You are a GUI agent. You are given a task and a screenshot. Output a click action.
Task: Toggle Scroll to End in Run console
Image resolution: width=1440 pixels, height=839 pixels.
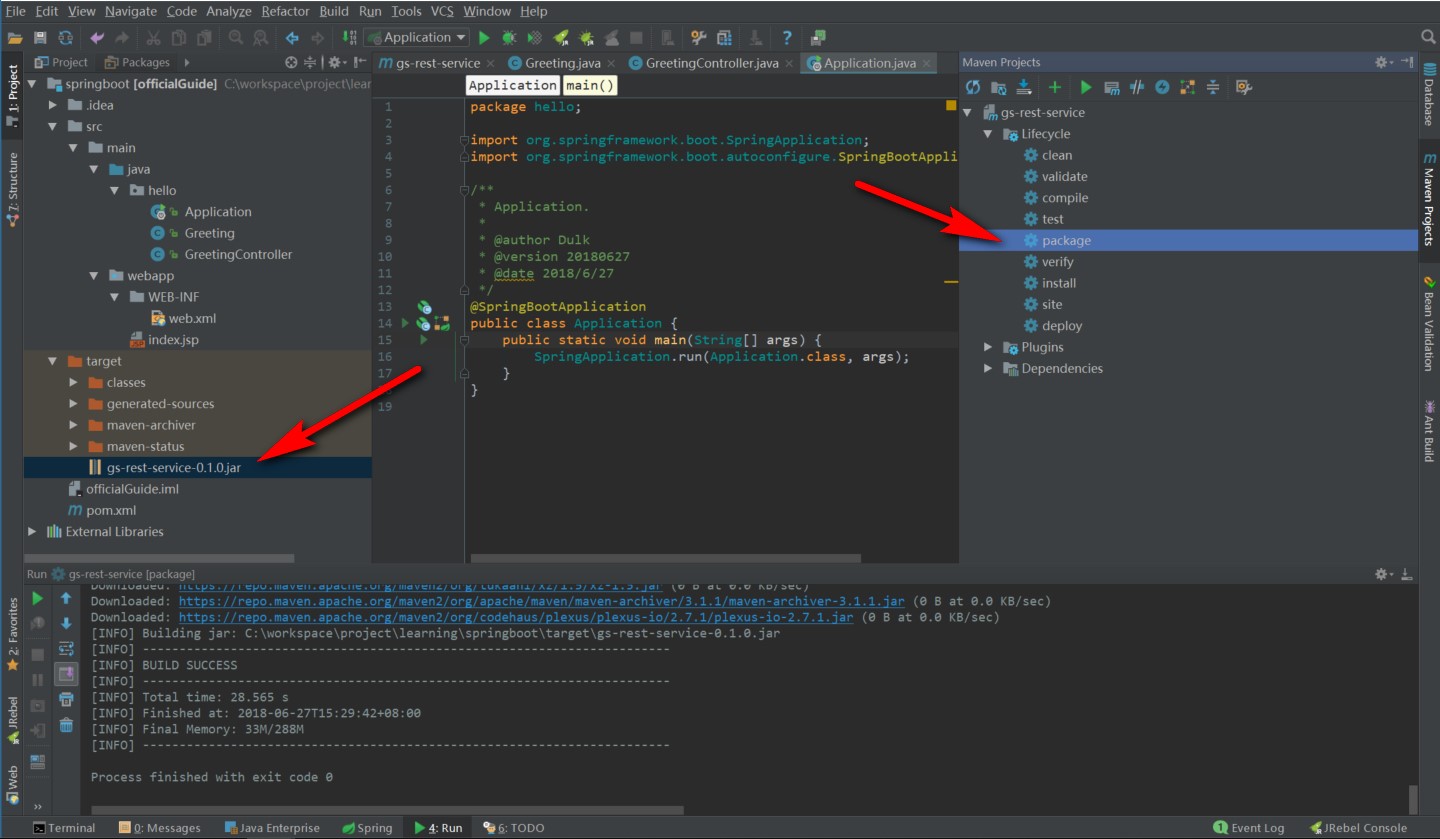[x=66, y=674]
